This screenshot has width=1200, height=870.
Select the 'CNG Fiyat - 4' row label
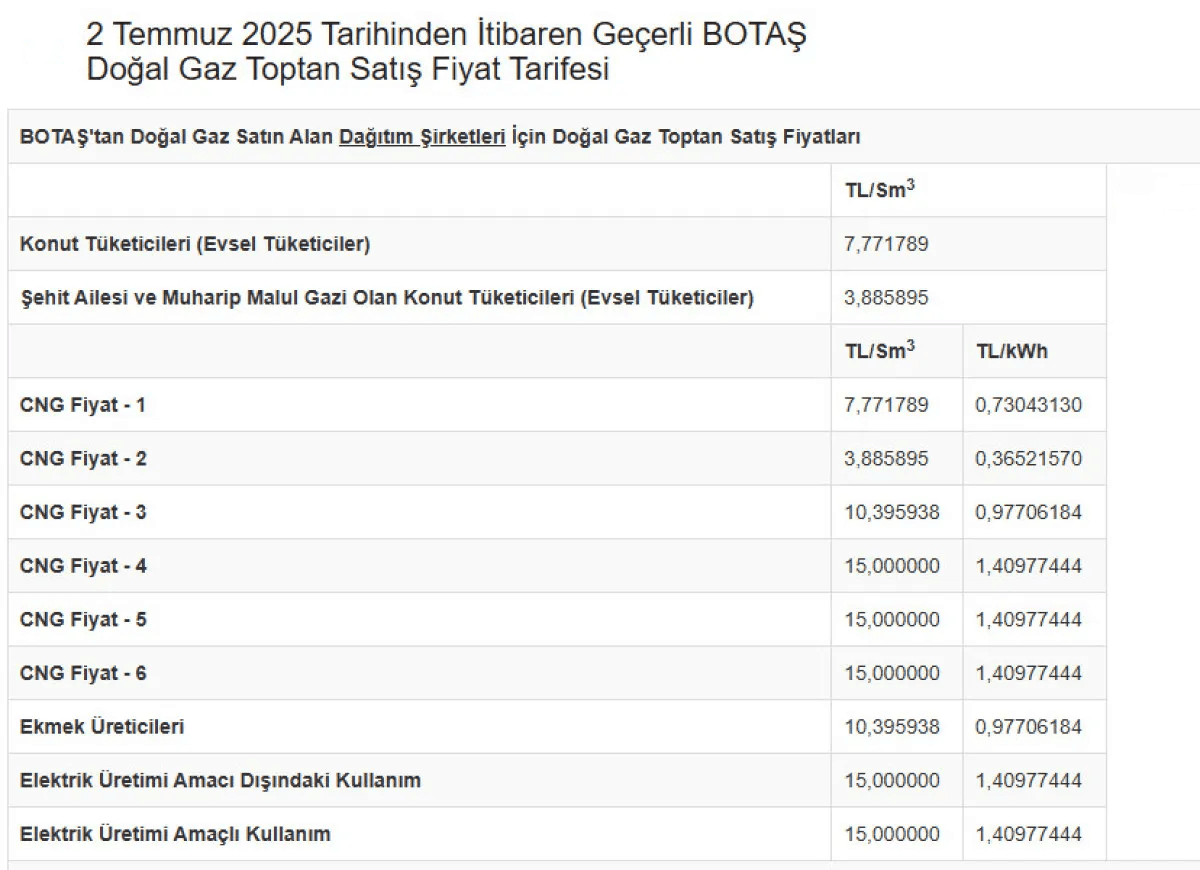(x=83, y=566)
